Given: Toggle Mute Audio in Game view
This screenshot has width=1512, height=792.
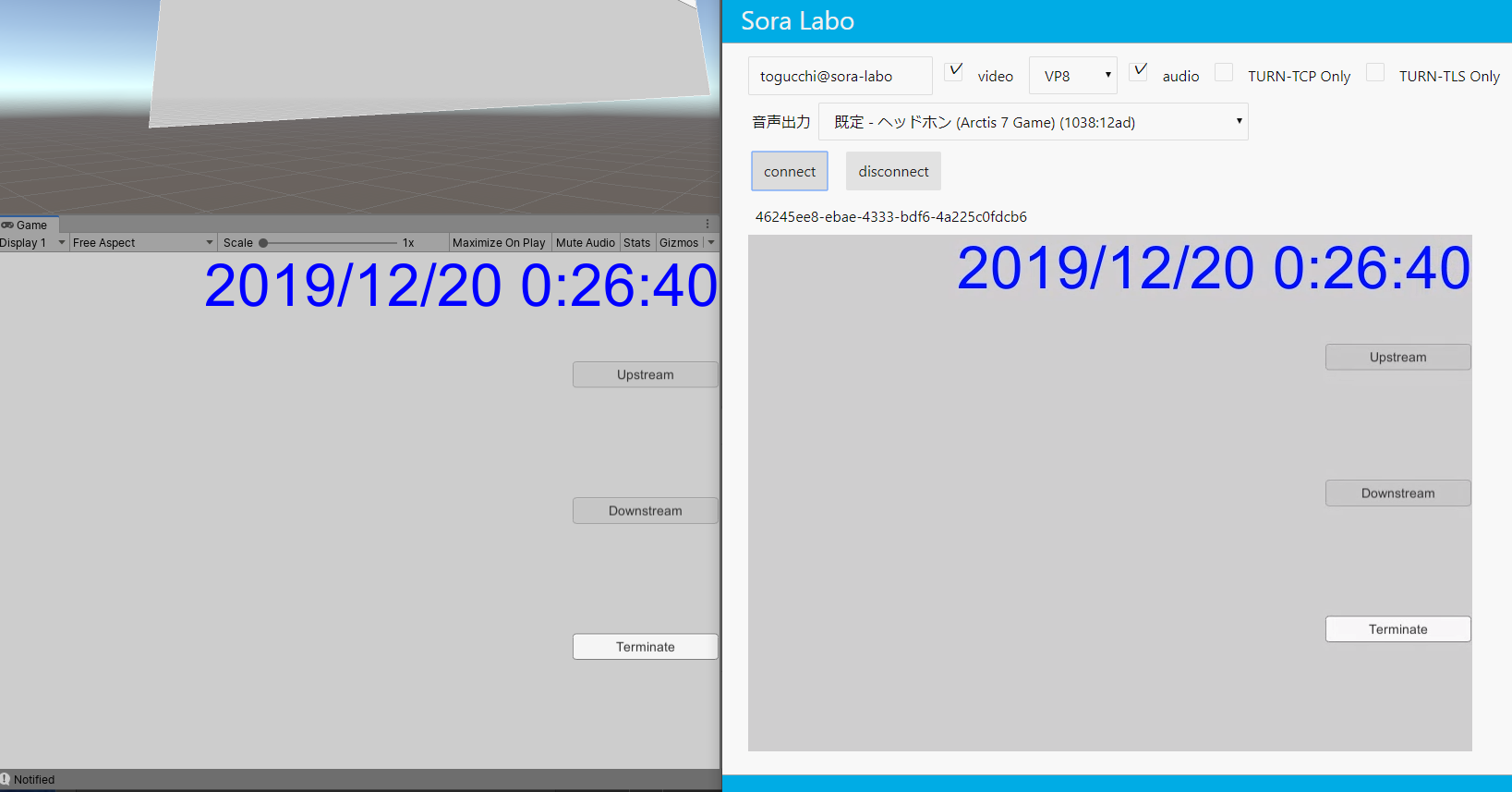Looking at the screenshot, I should pyautogui.click(x=586, y=243).
